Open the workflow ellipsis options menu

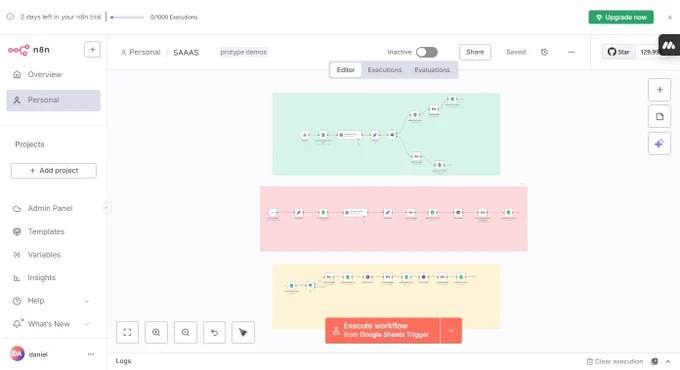click(571, 52)
